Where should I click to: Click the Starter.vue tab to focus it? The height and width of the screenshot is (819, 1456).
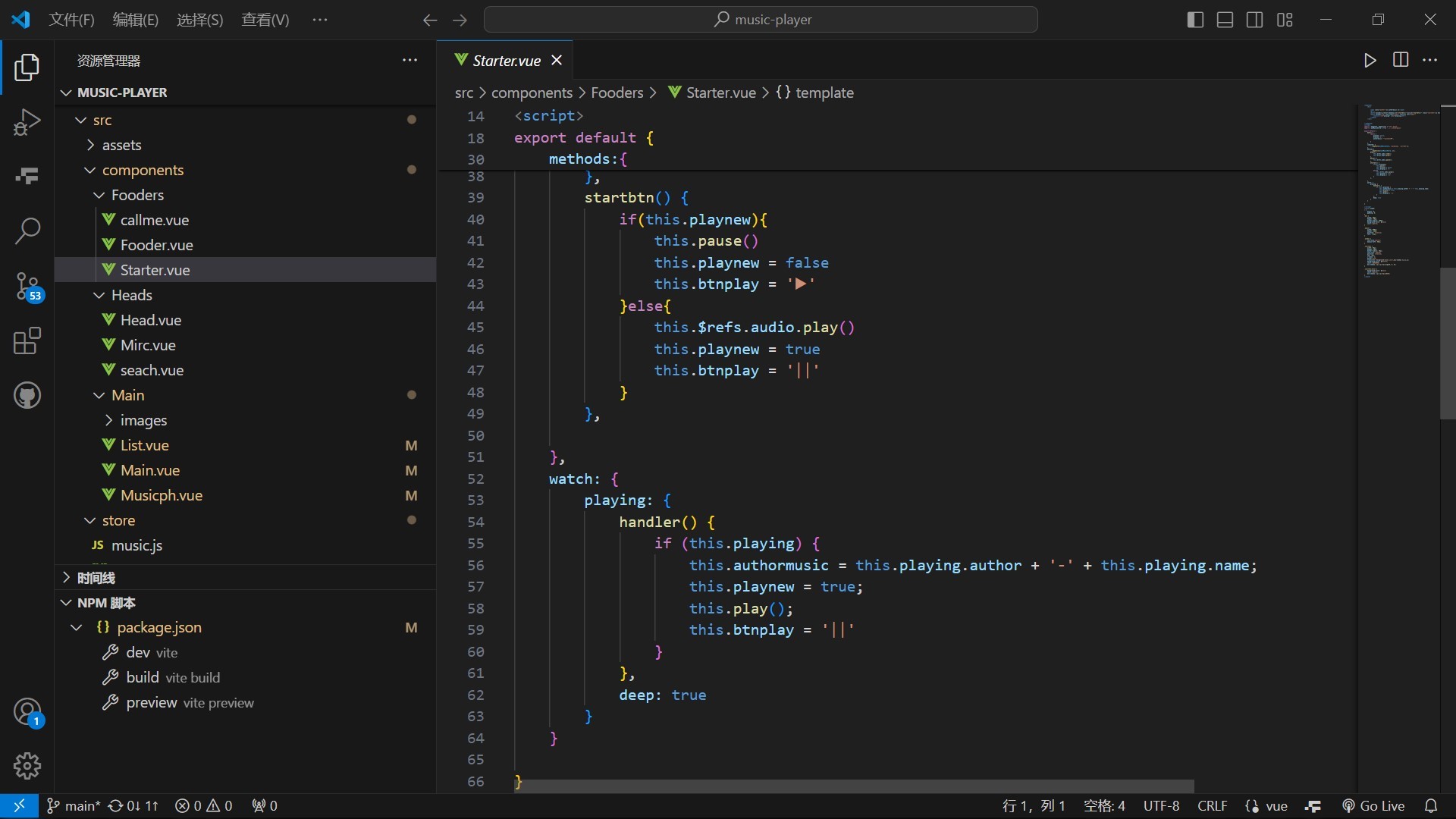click(506, 60)
